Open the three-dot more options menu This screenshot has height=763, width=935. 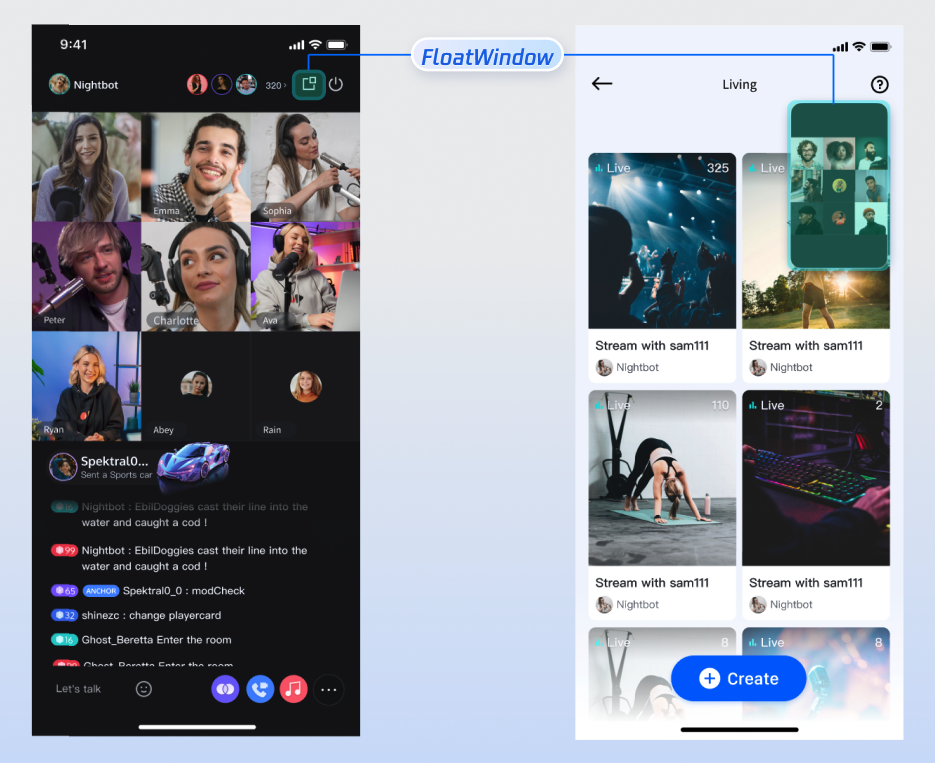pos(329,689)
